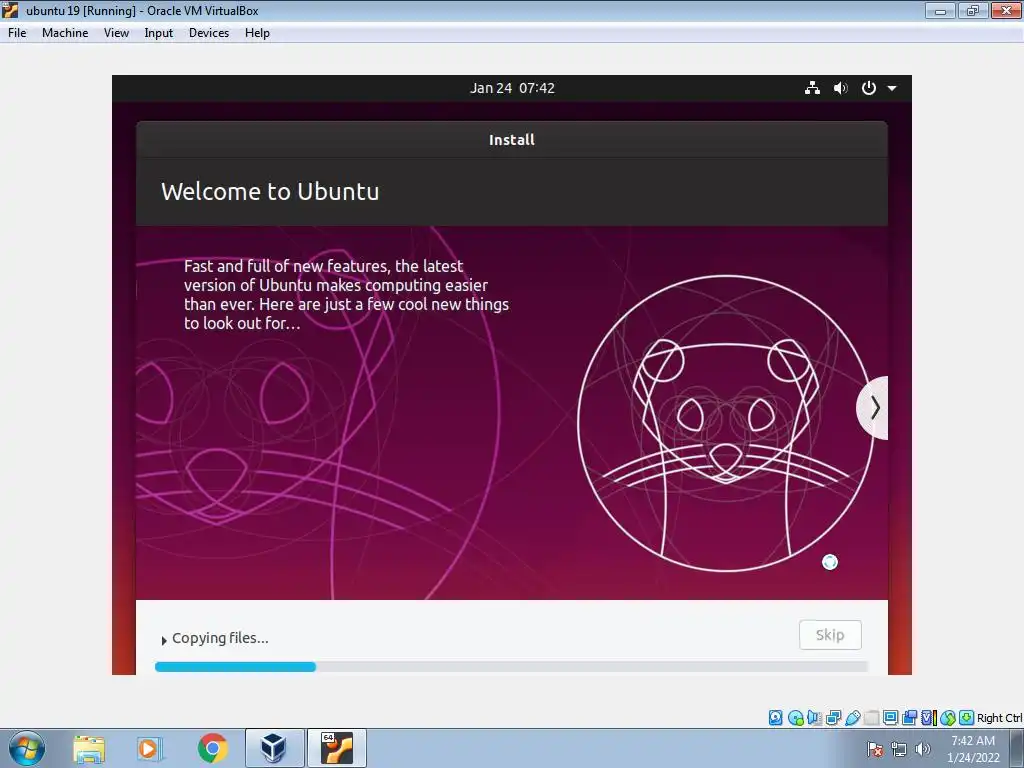
Task: Click the optical drive status icon
Action: point(795,718)
